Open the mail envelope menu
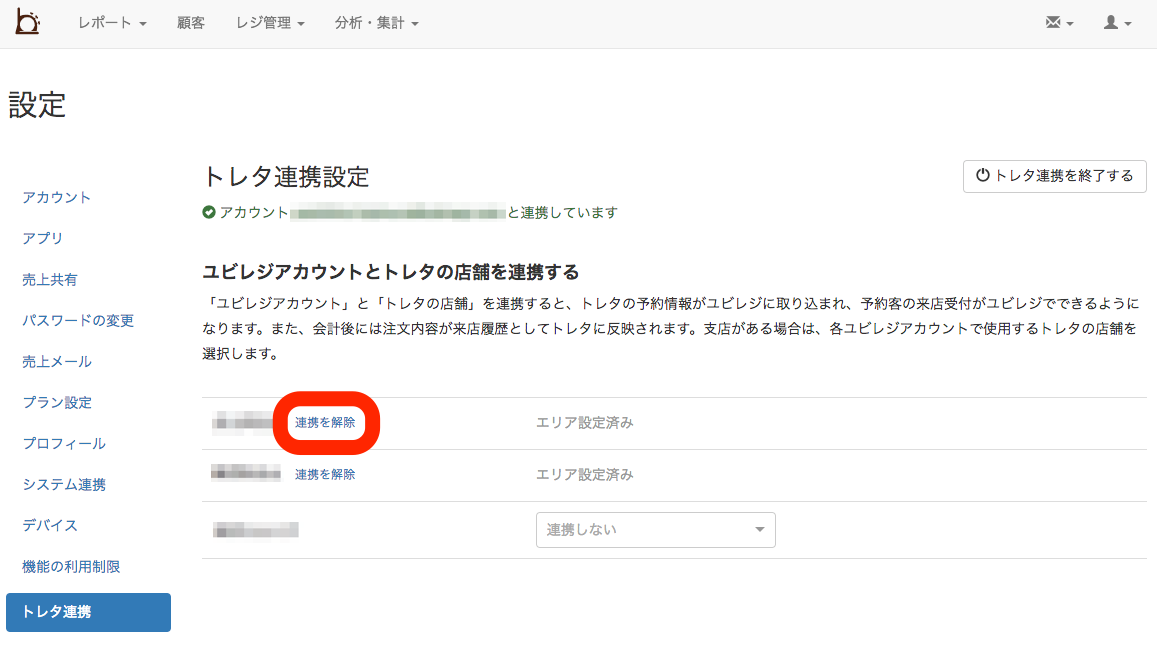1157x647 pixels. pos(1059,23)
